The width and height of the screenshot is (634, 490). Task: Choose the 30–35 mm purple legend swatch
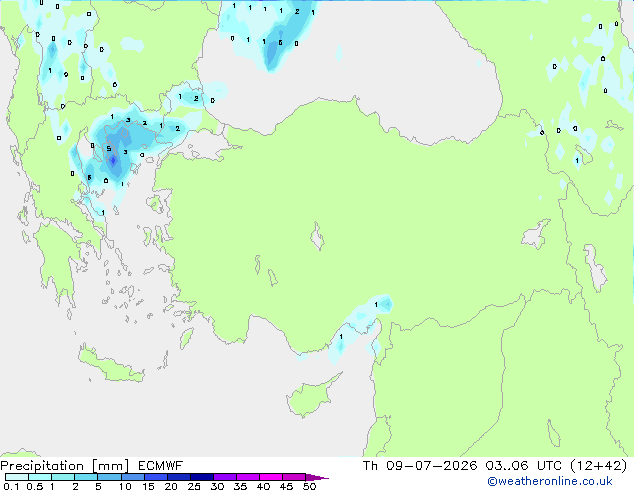(x=224, y=477)
